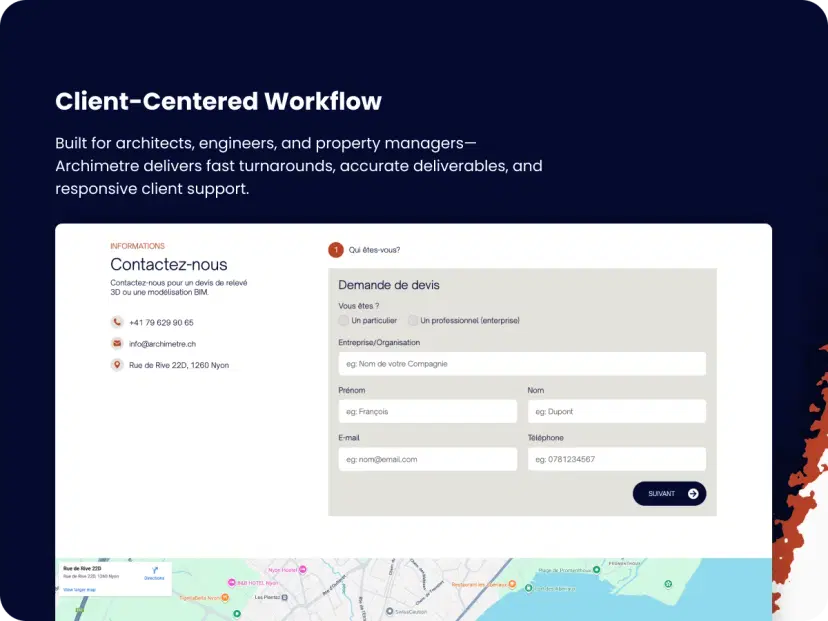
Task: Click the Téléphone input field
Action: coord(616,459)
